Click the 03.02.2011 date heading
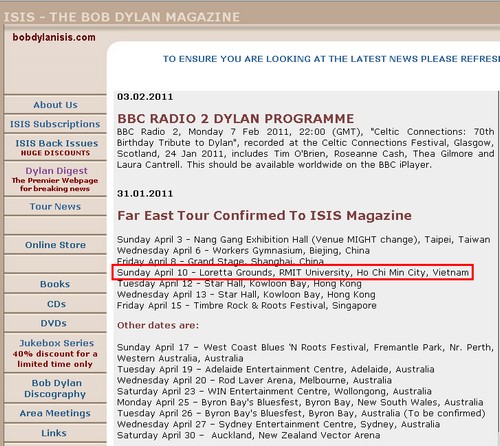 (x=145, y=97)
